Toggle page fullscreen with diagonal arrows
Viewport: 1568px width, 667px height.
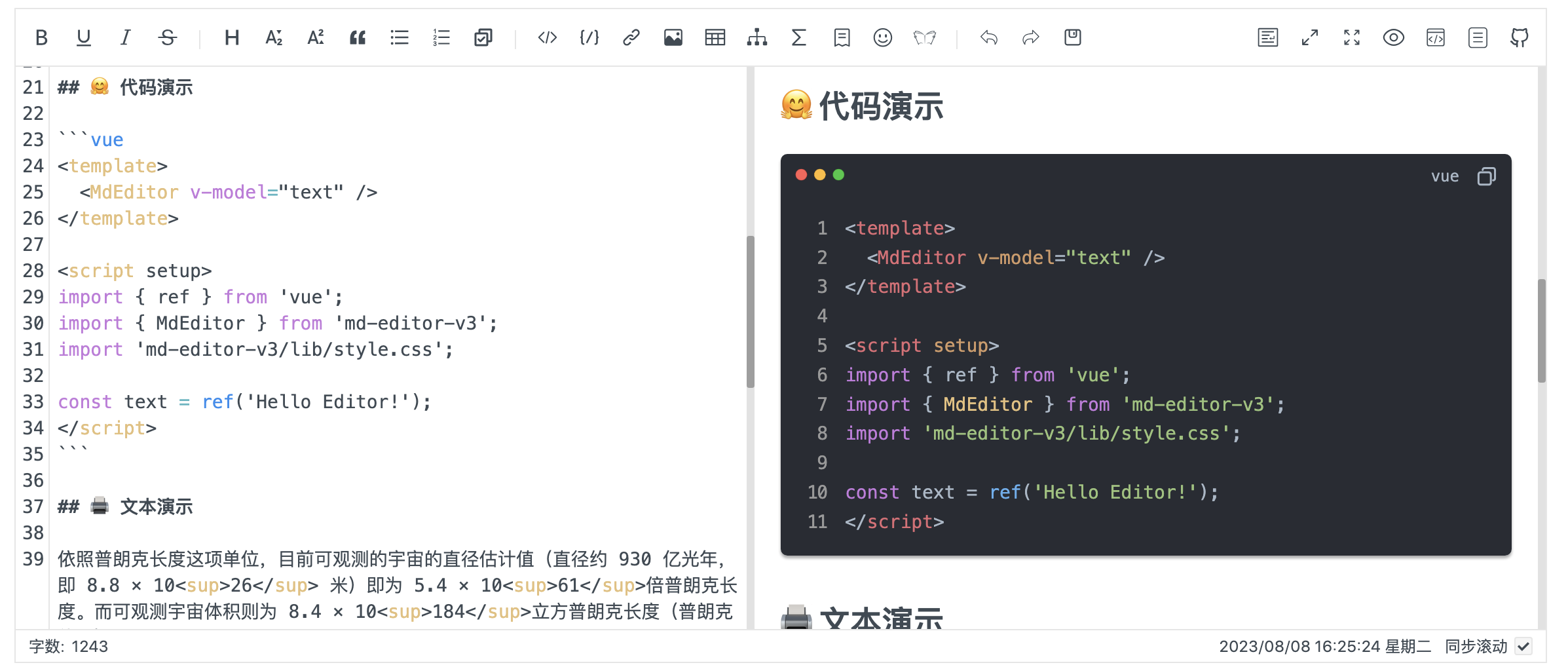(1310, 37)
